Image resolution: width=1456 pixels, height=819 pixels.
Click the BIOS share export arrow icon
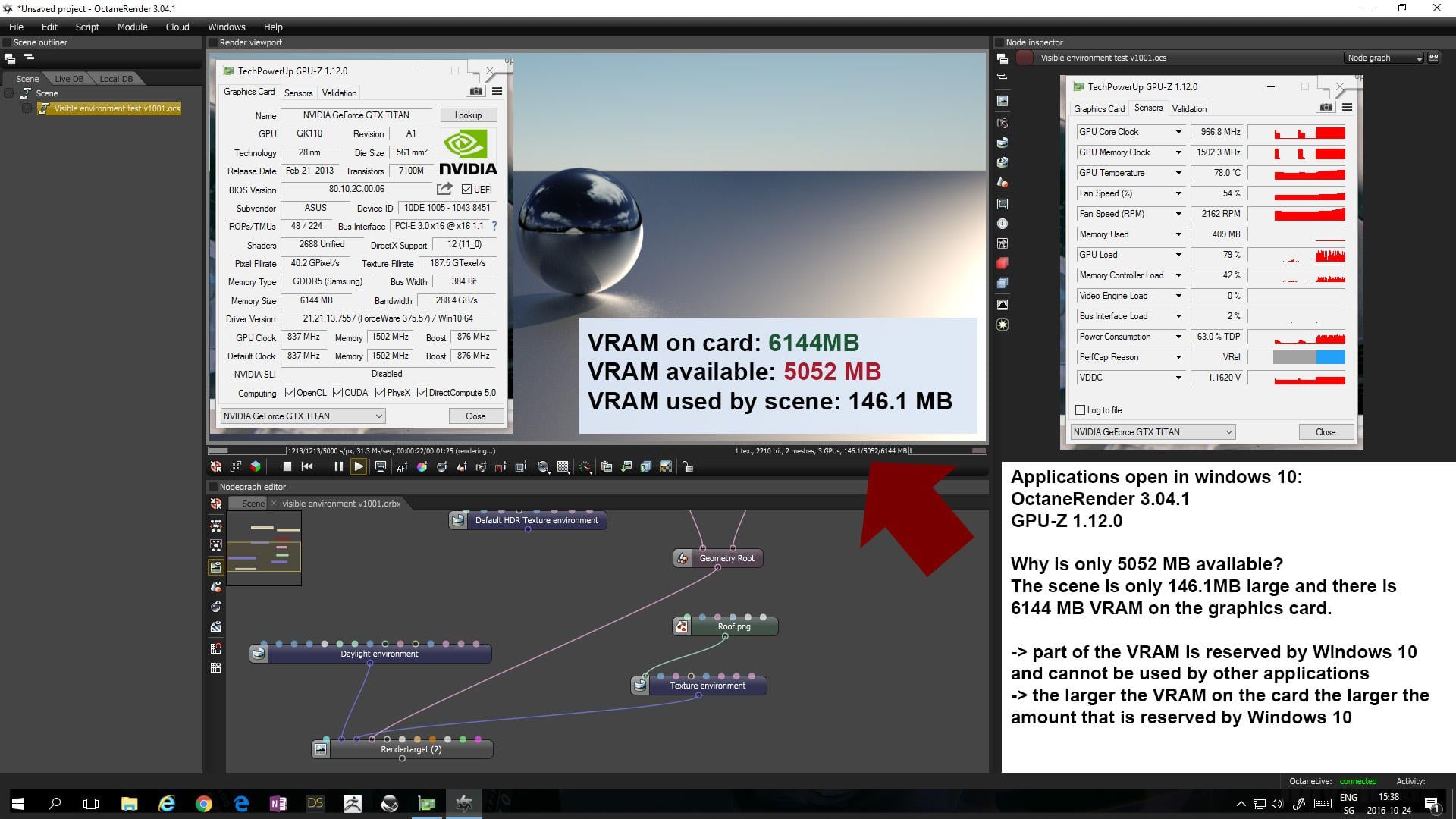(x=444, y=188)
